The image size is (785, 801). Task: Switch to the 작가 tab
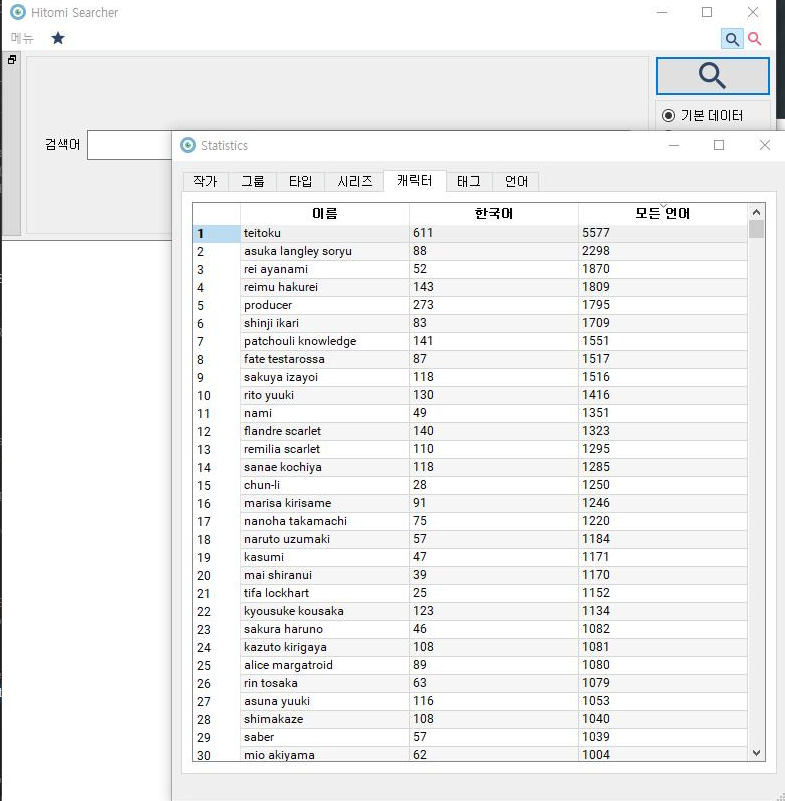pos(205,181)
